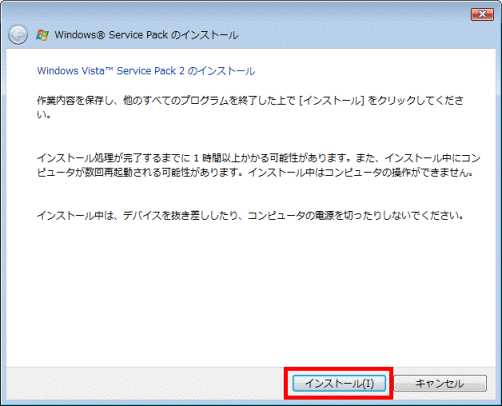Click the title text 'Windows Service Pack のインストール'
502x406 pixels.
(146, 35)
